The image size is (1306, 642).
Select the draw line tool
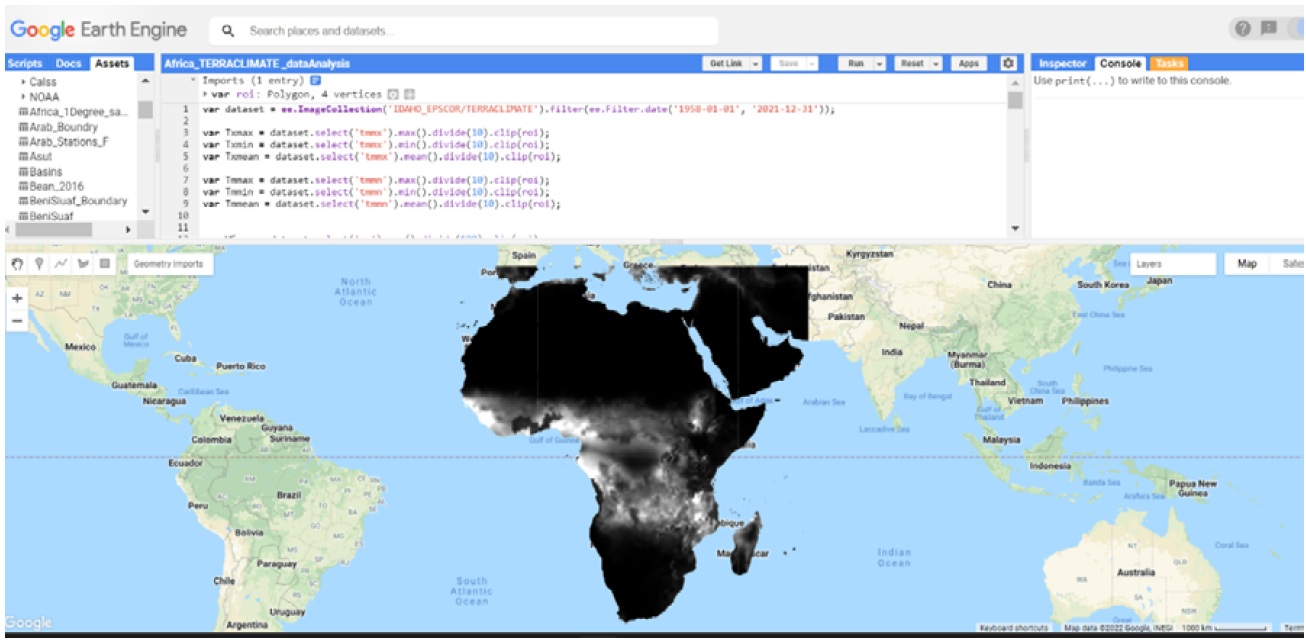click(61, 264)
